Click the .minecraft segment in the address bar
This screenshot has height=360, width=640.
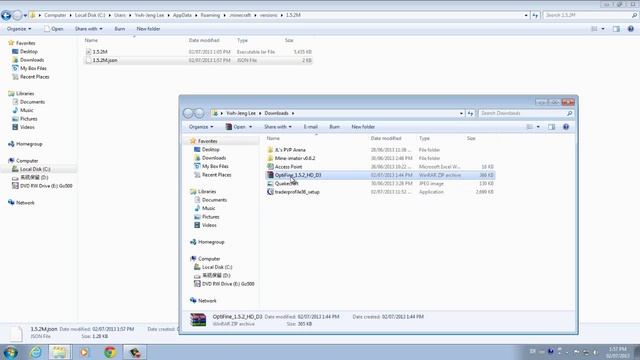point(240,15)
